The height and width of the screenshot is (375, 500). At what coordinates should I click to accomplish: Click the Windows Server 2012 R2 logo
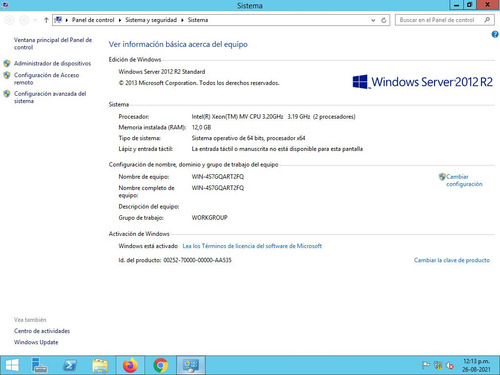pos(422,82)
